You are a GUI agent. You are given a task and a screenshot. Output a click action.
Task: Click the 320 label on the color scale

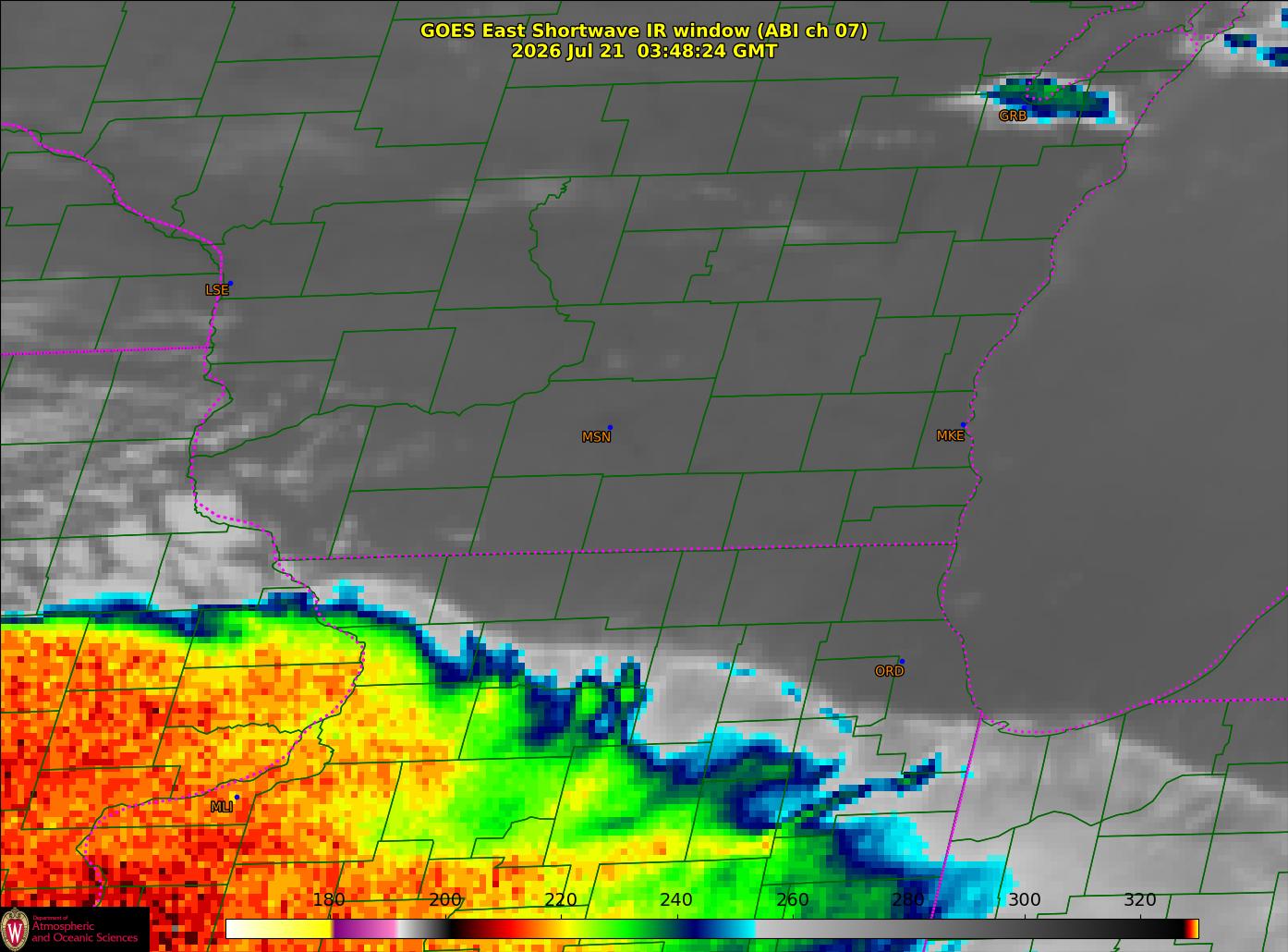(x=1140, y=900)
